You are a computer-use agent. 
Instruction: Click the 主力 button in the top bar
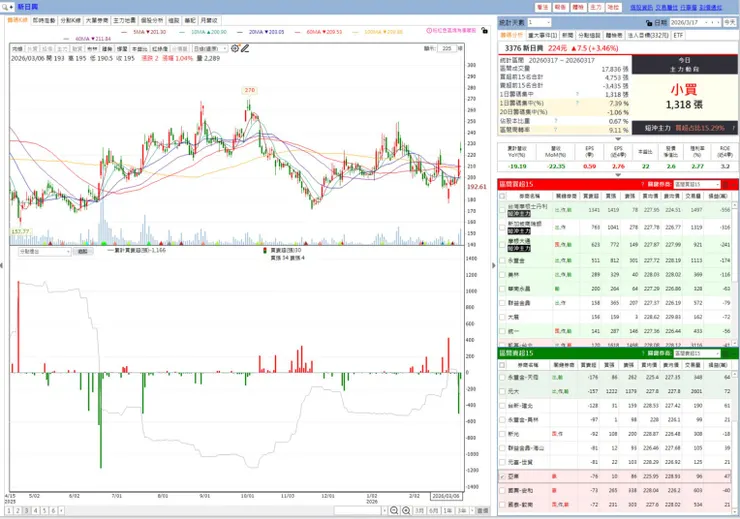coord(596,7)
